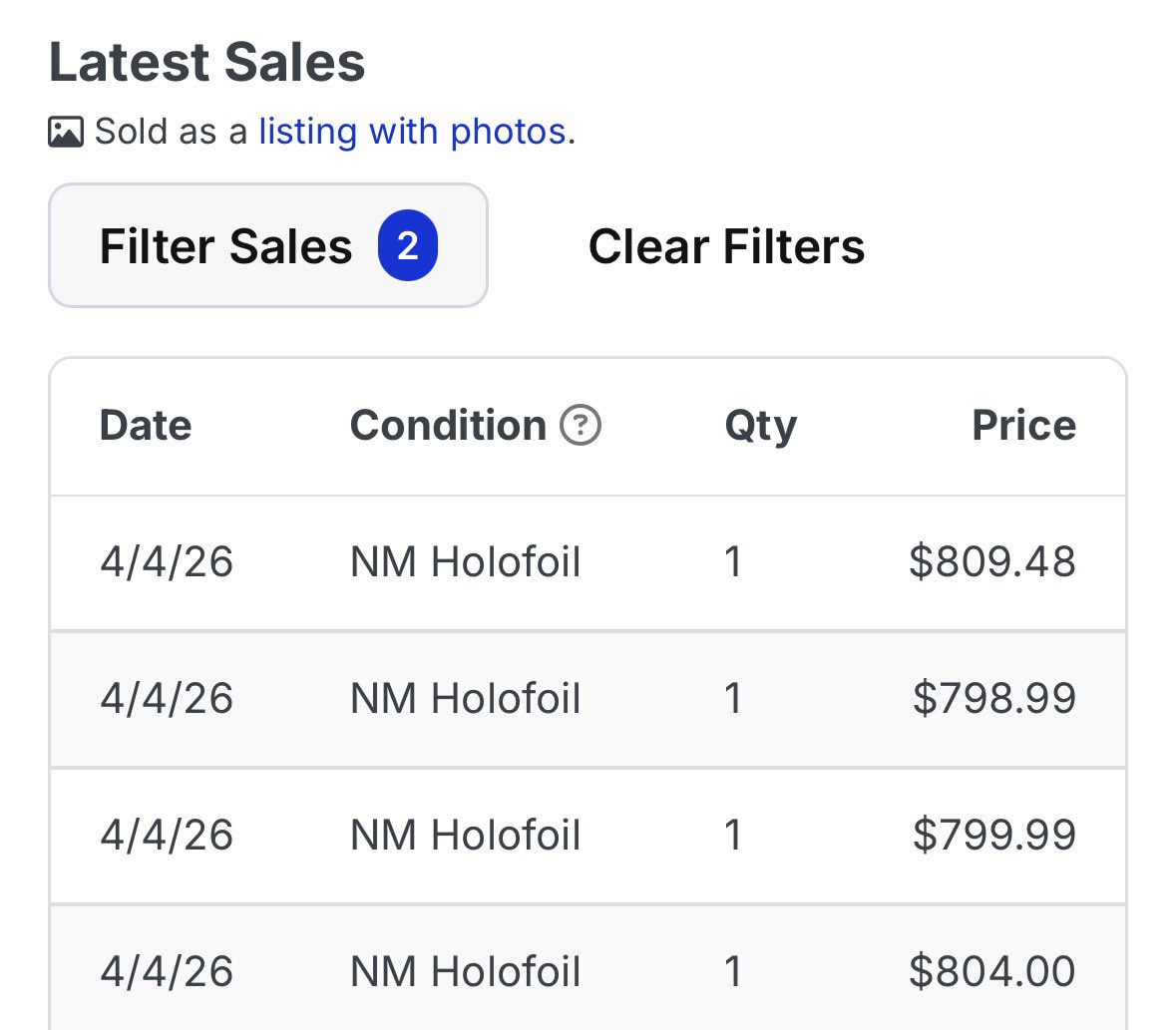Click the date in the $809.48 row
1176x1030 pixels.
tap(167, 562)
